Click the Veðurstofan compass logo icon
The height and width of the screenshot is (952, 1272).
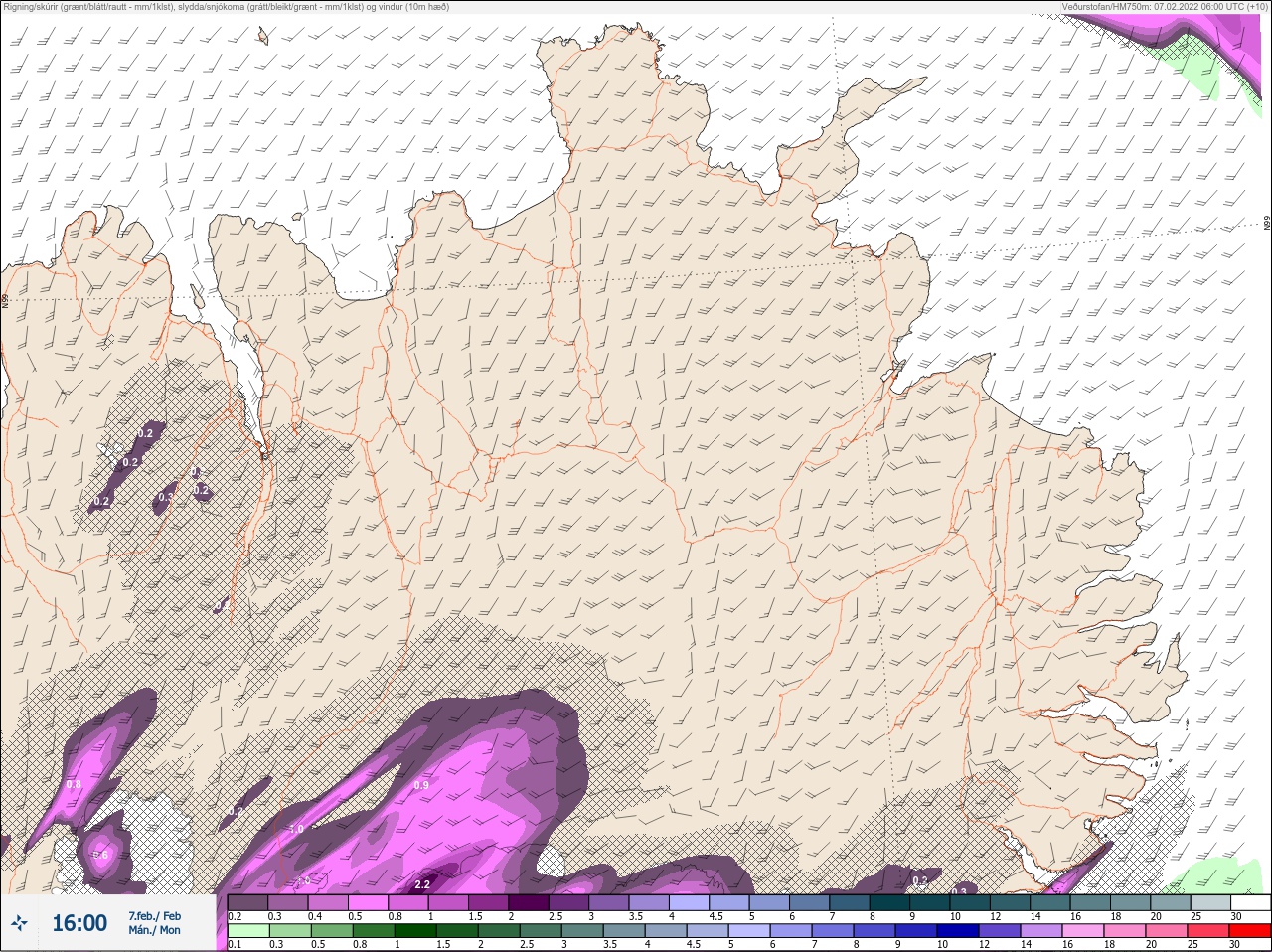point(19,923)
